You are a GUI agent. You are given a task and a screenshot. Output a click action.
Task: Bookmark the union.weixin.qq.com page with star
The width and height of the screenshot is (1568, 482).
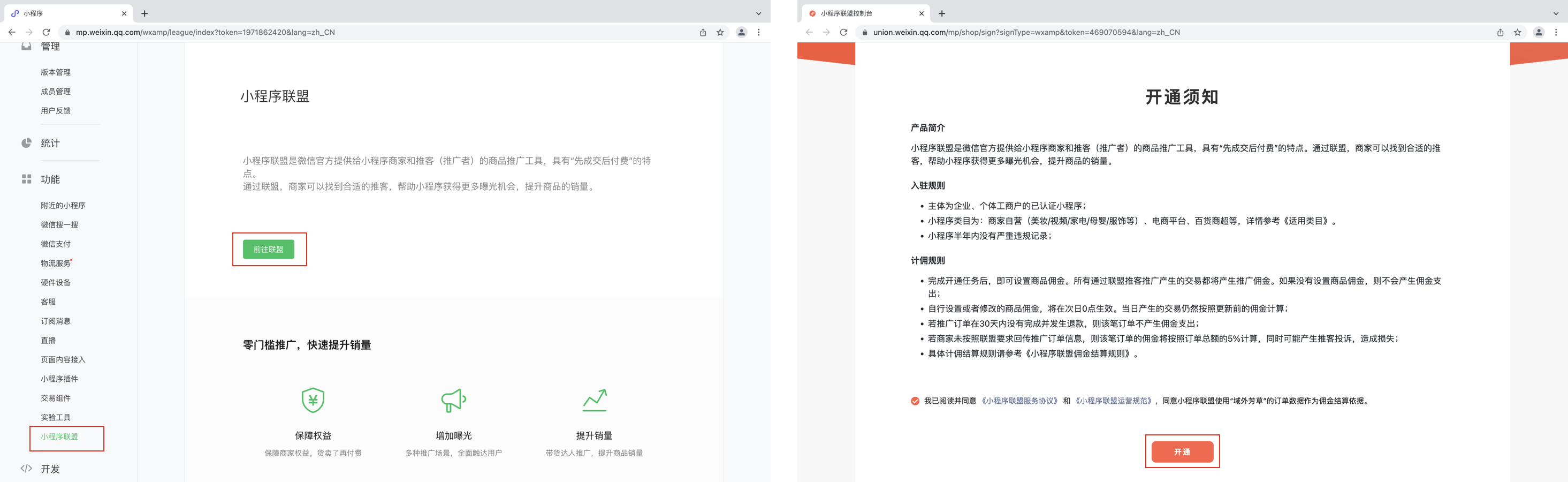[1518, 32]
